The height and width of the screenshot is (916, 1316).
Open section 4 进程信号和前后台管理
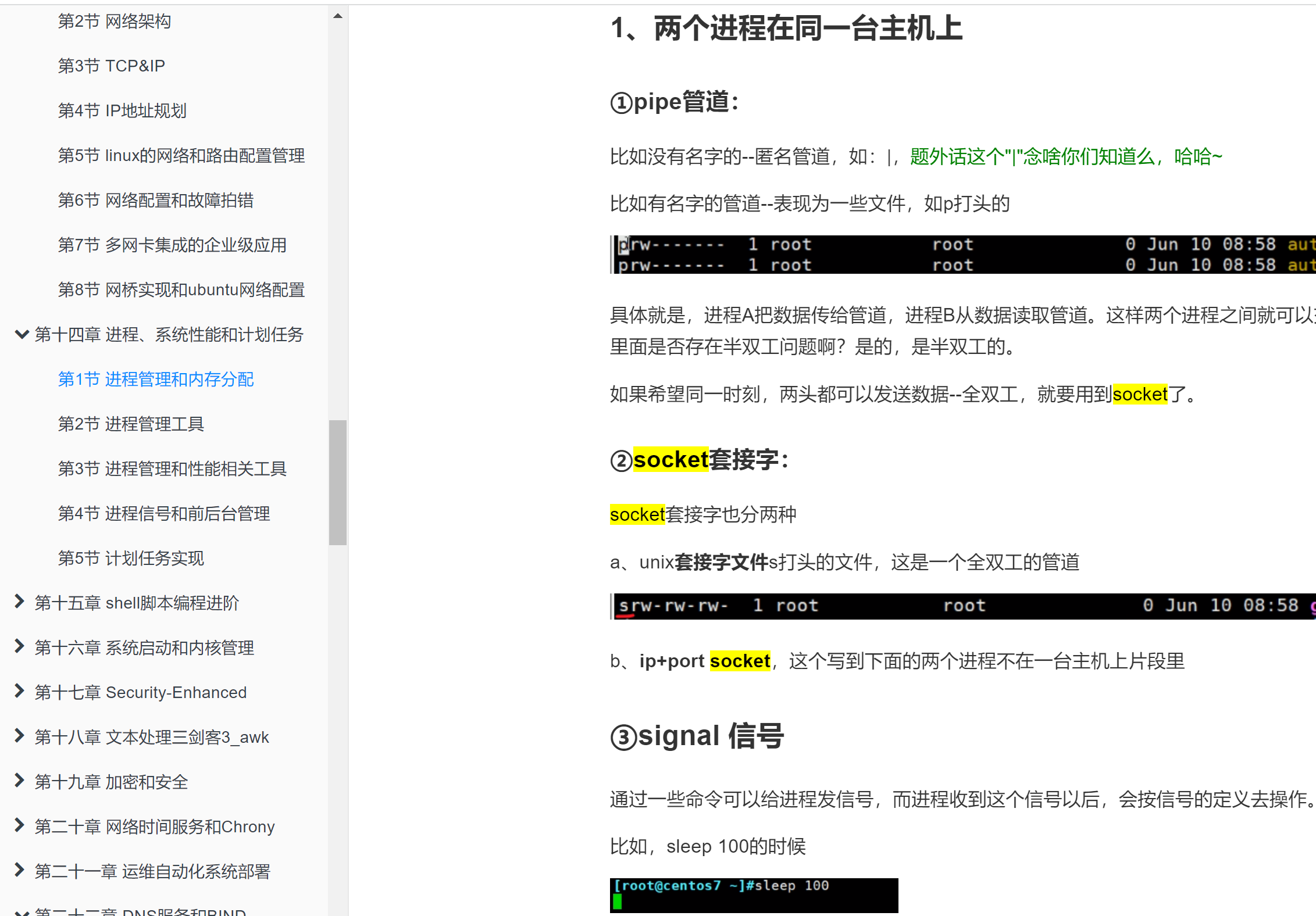tap(163, 513)
